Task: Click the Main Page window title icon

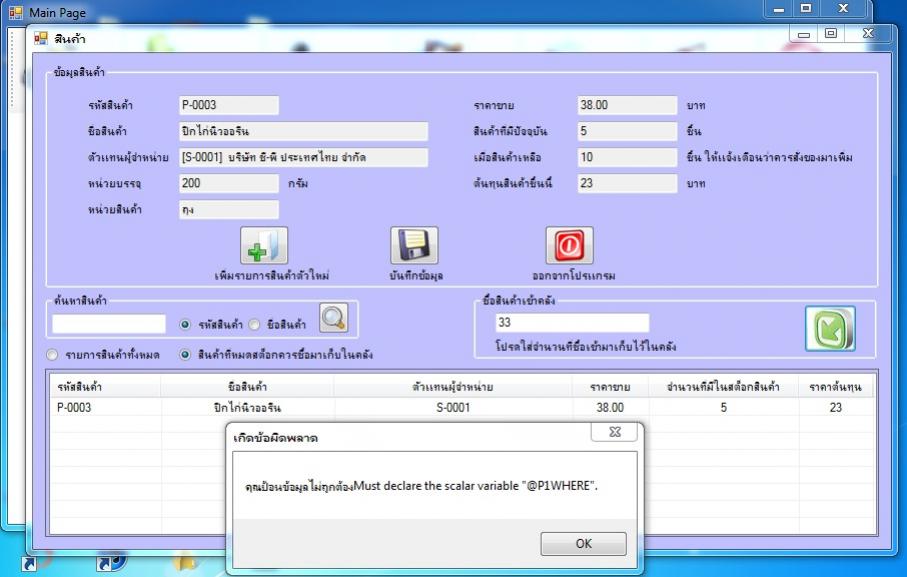Action: [x=16, y=12]
